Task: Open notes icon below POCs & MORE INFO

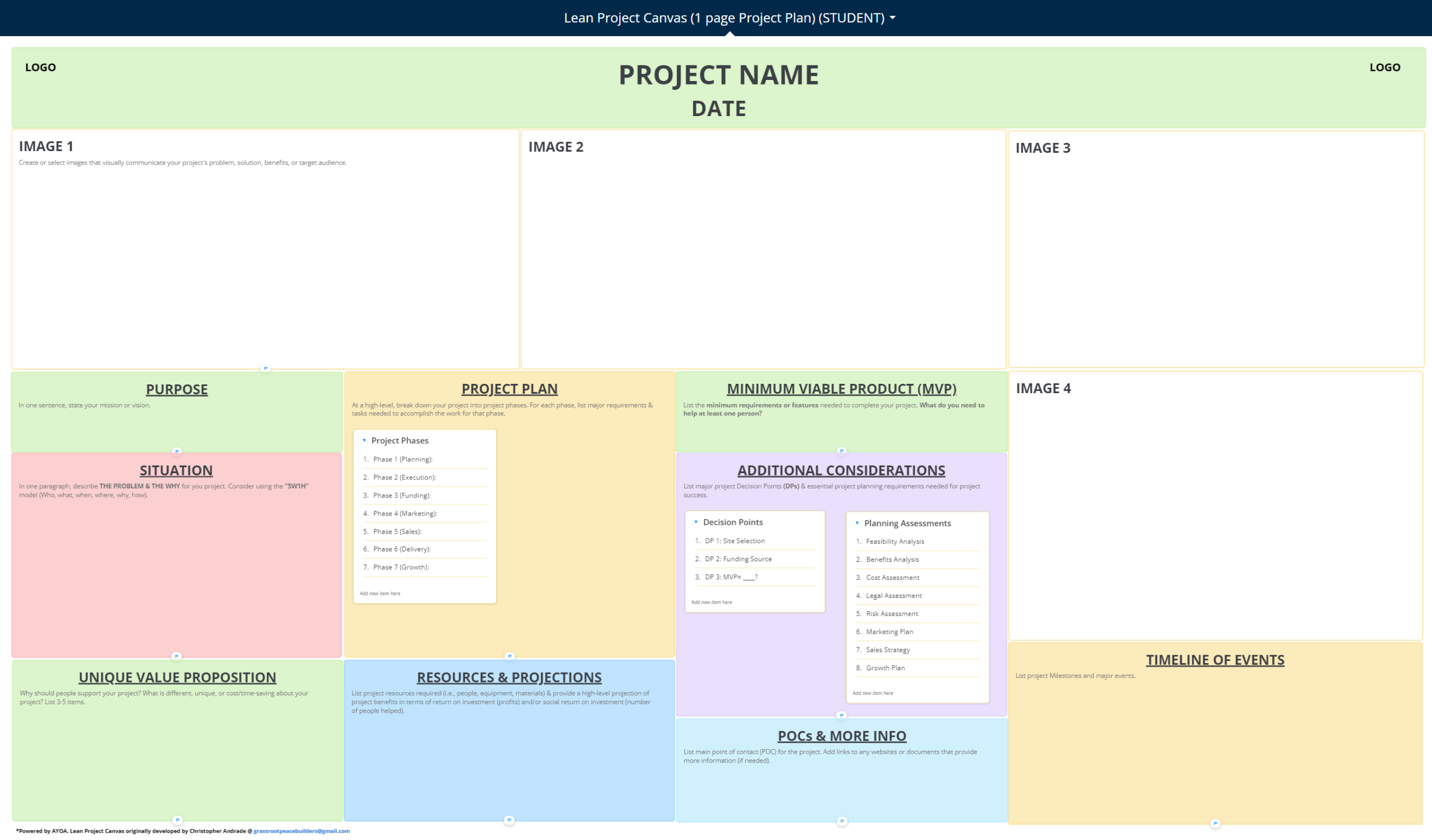Action: [841, 821]
